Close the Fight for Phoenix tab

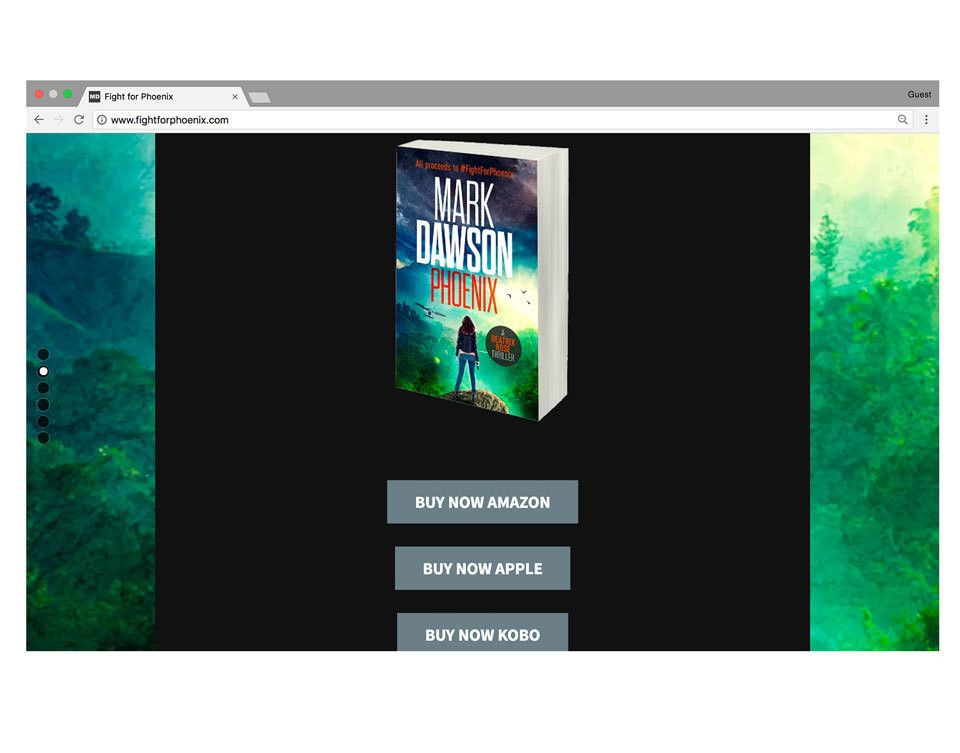point(235,97)
